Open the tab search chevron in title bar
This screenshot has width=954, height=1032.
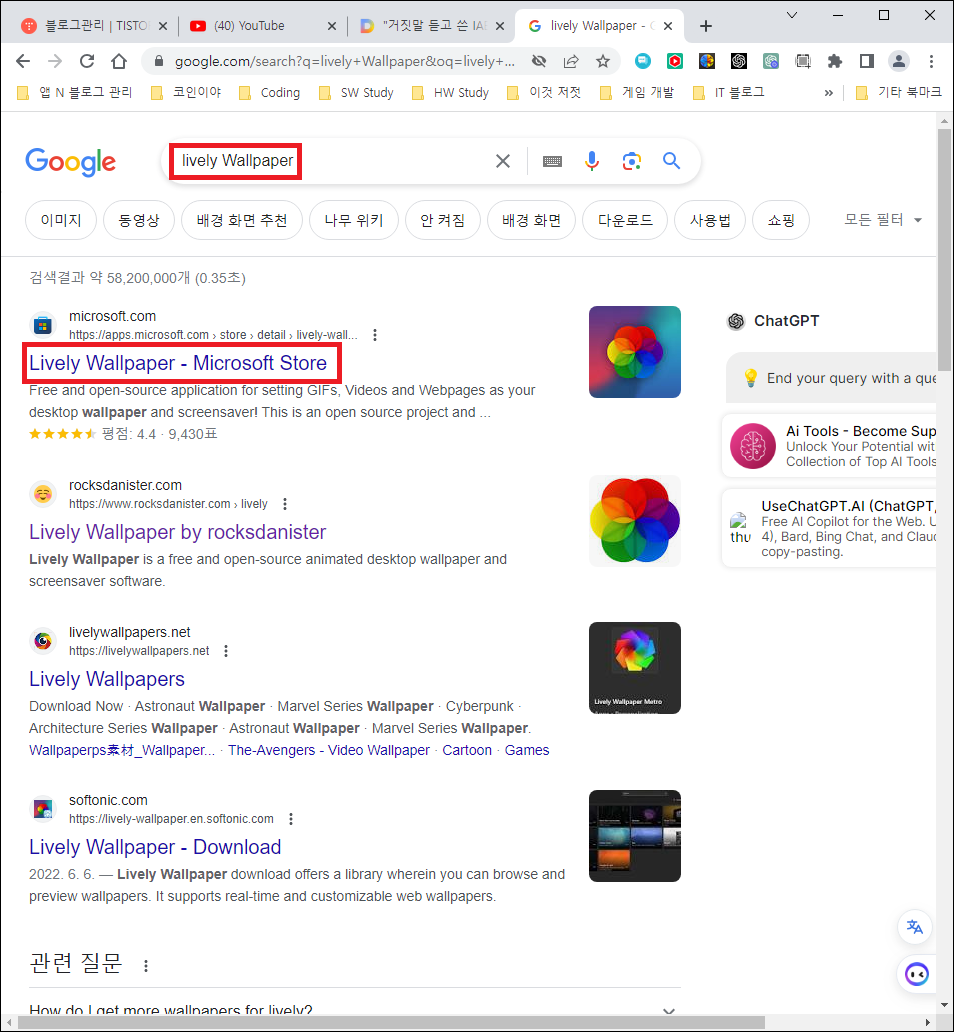click(792, 15)
